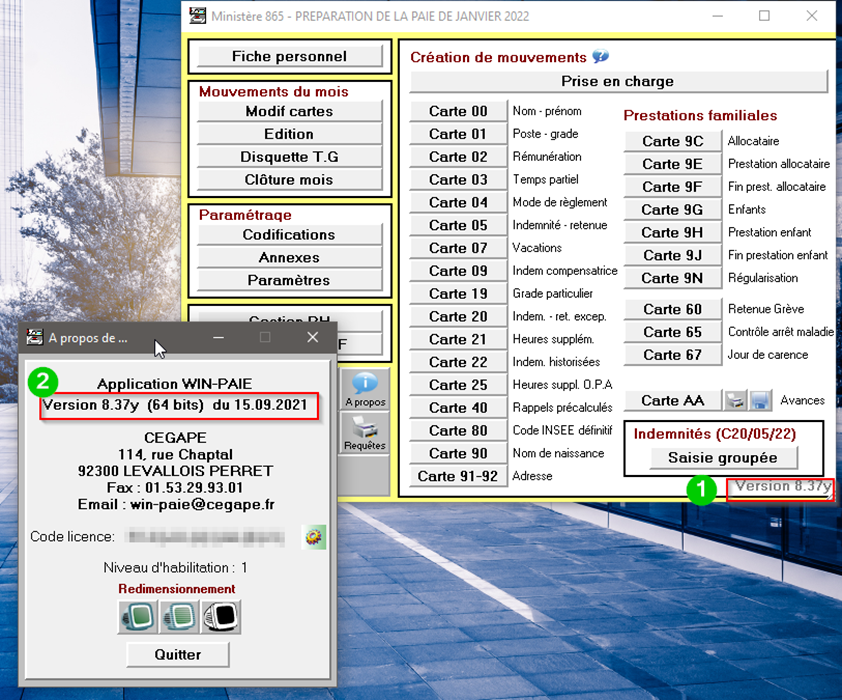
Task: Click the gear icon beside Code licence
Action: [x=314, y=537]
